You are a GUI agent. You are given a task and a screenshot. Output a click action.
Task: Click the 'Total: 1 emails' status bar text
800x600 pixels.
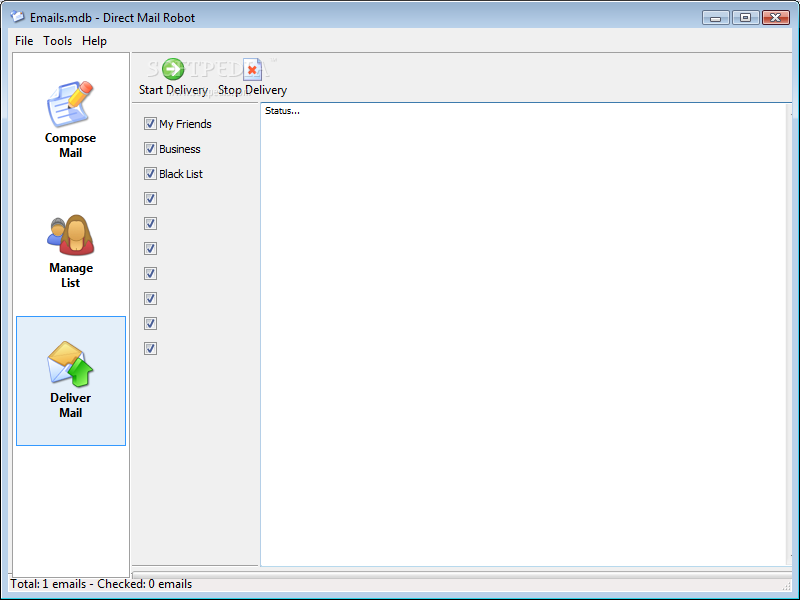pyautogui.click(x=48, y=584)
